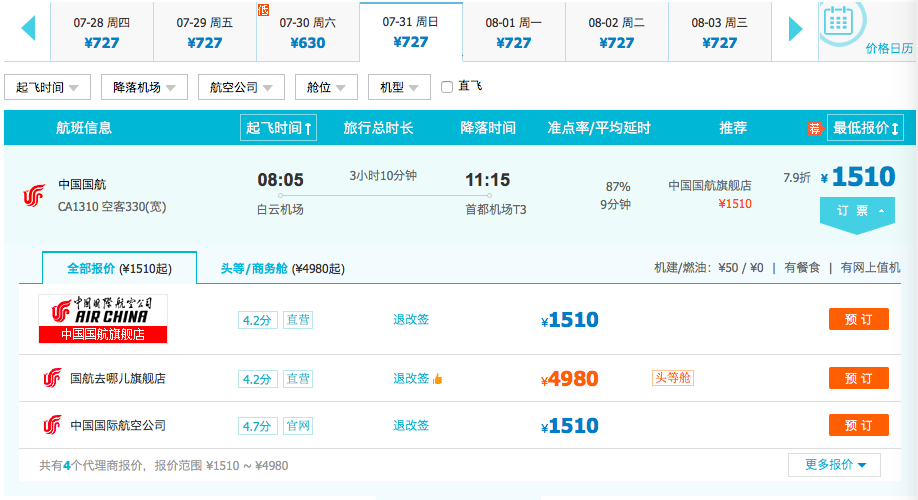Open the 起飞时间 filter dropdown
Image resolution: width=918 pixels, height=500 pixels.
47,87
